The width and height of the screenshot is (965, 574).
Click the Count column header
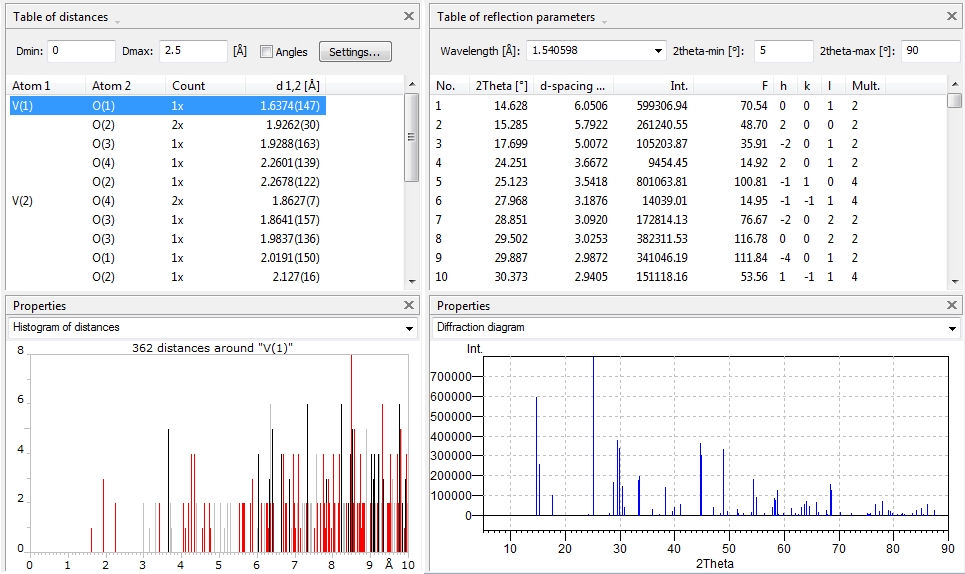pyautogui.click(x=189, y=86)
